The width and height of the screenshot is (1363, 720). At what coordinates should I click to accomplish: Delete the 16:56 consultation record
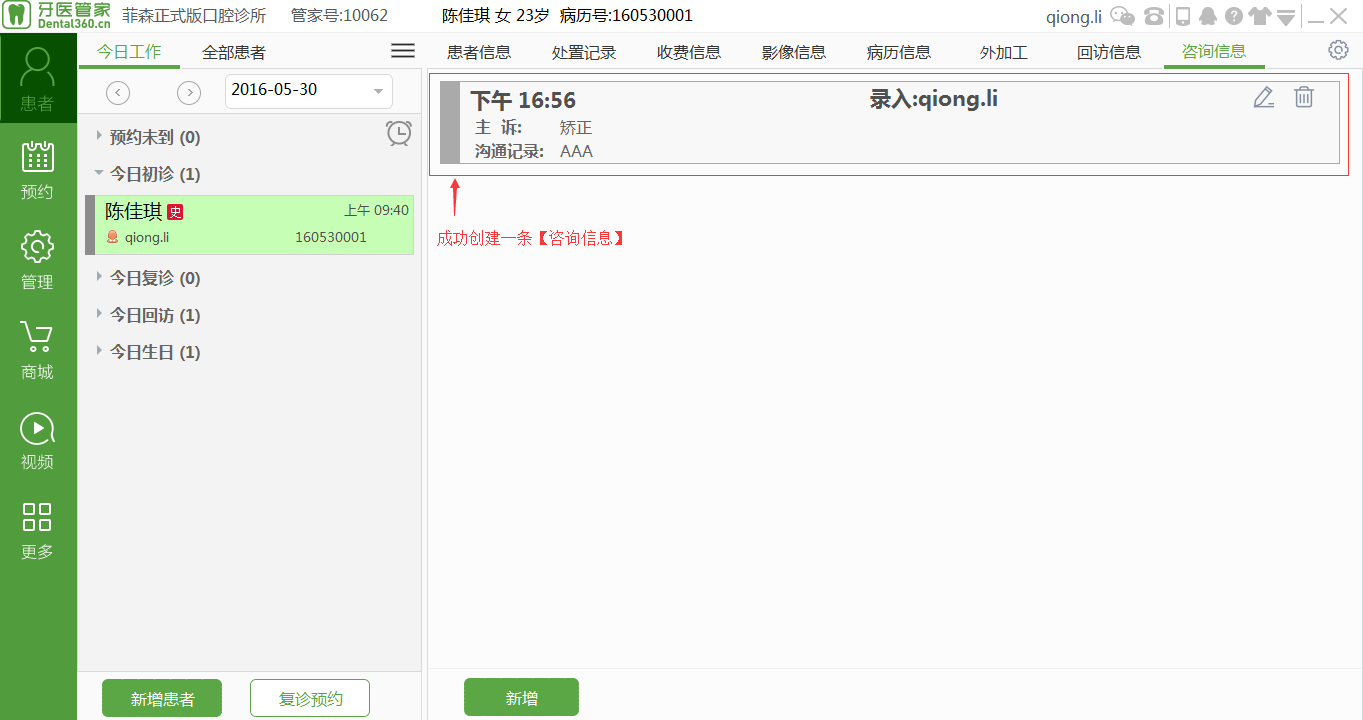click(1304, 97)
